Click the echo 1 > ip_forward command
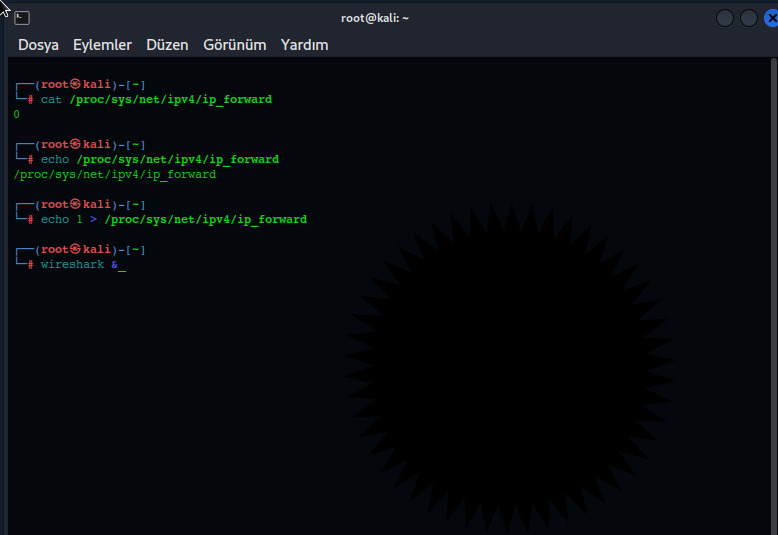Viewport: 778px width, 535px height. pyautogui.click(x=174, y=219)
